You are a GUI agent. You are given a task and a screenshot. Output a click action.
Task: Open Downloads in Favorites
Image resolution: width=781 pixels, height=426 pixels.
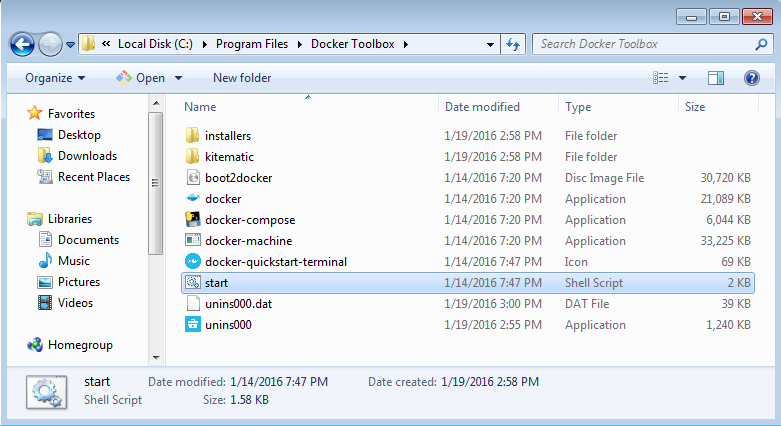(x=87, y=156)
